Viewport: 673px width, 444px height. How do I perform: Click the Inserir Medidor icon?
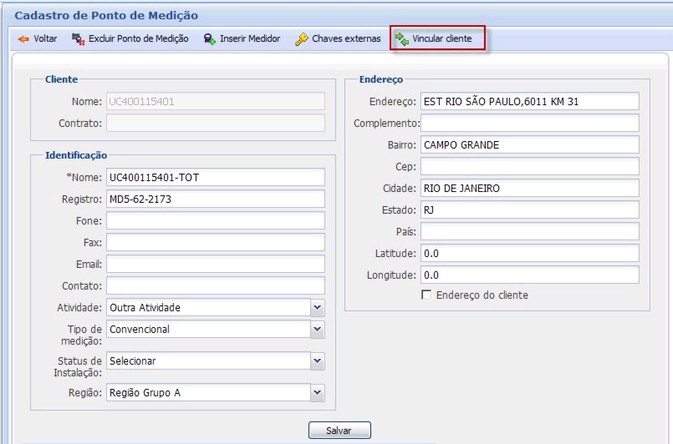point(210,39)
